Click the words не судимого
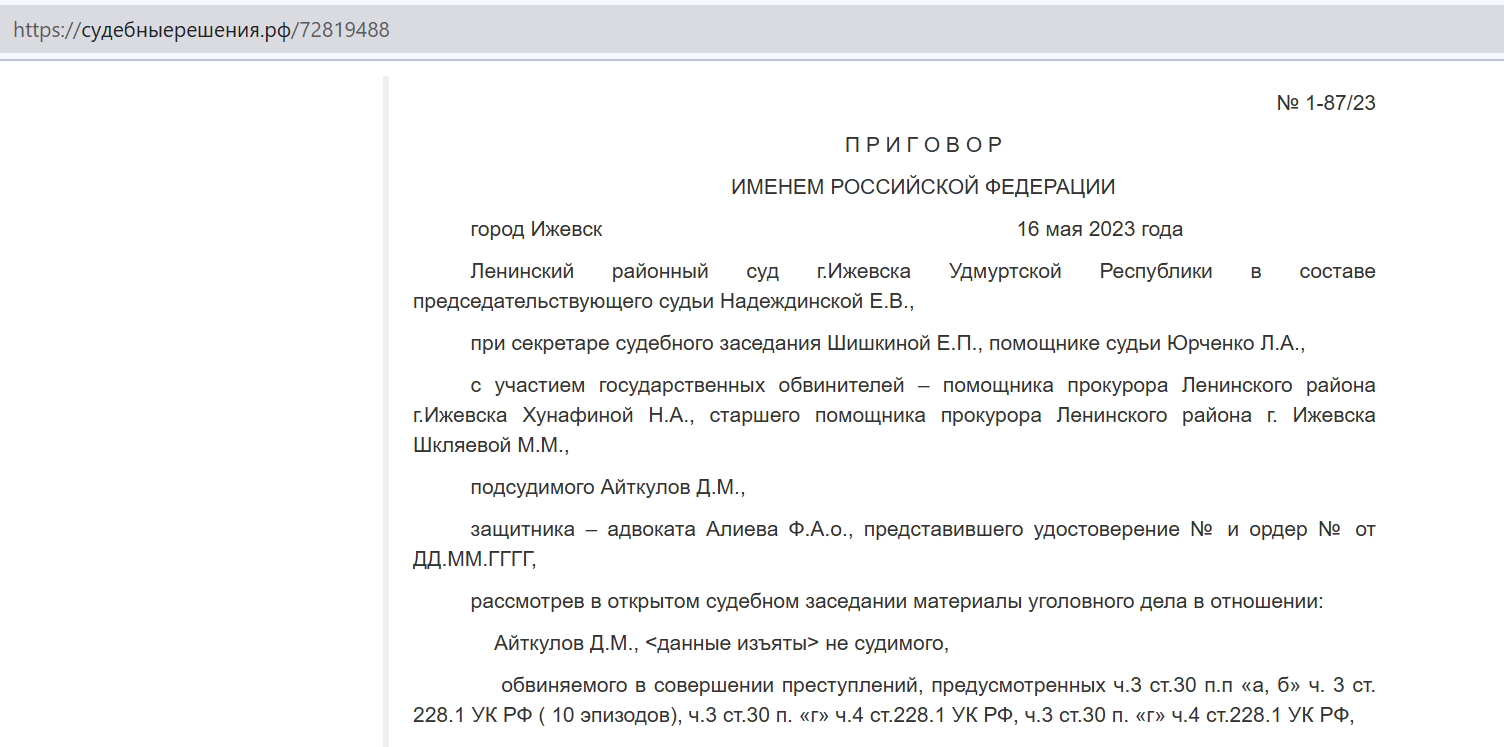The width and height of the screenshot is (1504, 747). coord(886,644)
